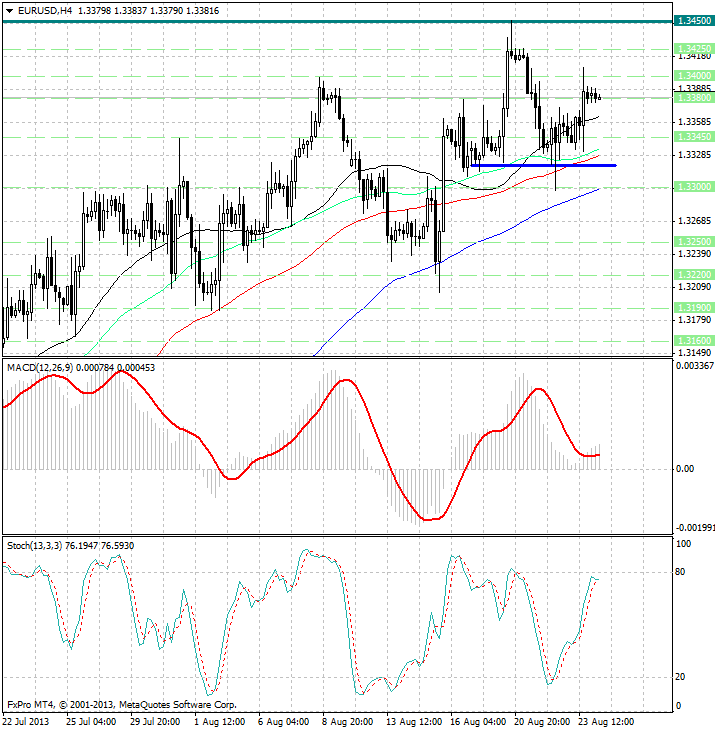Select the 1.33800 green price label
This screenshot has width=715, height=730.
click(x=693, y=98)
